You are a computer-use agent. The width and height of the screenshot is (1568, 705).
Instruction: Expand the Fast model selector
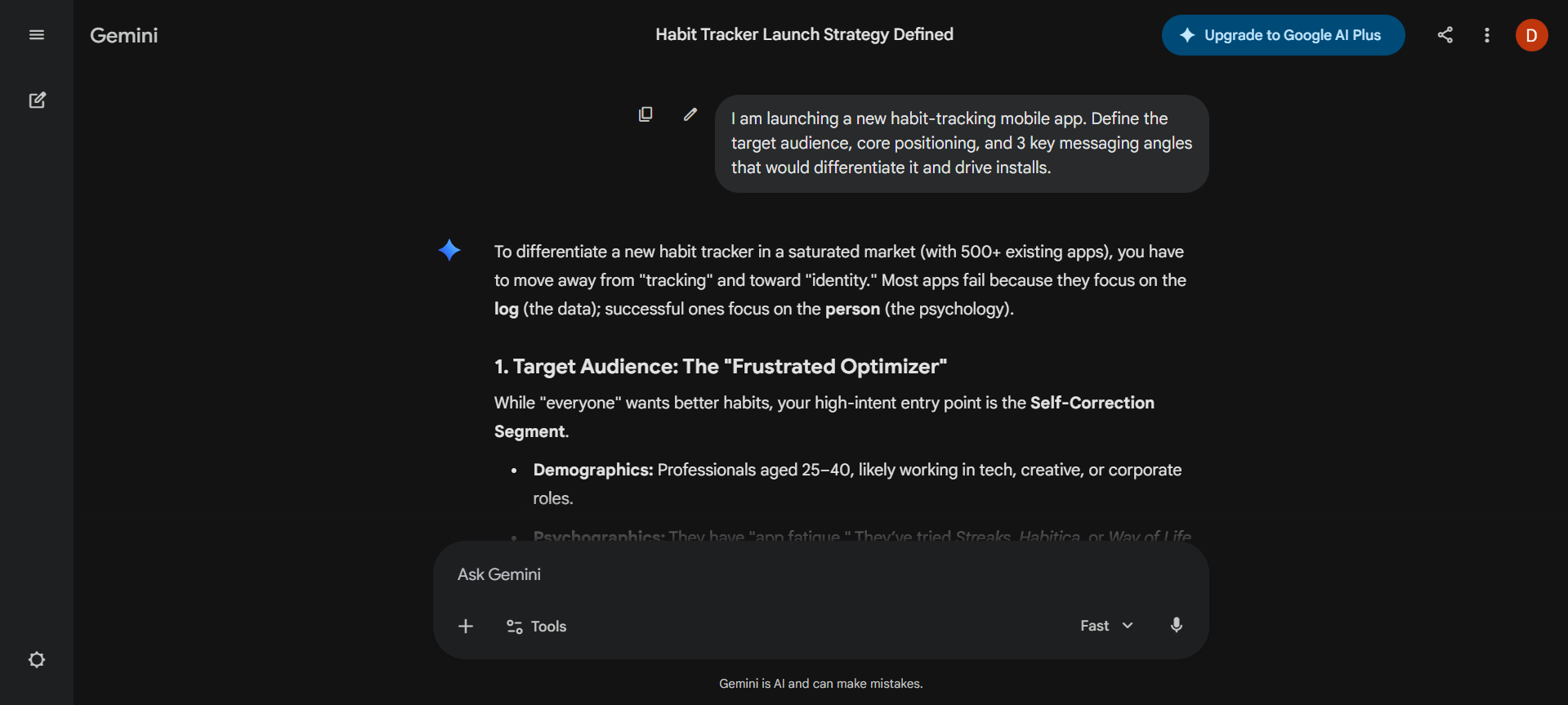coord(1106,626)
